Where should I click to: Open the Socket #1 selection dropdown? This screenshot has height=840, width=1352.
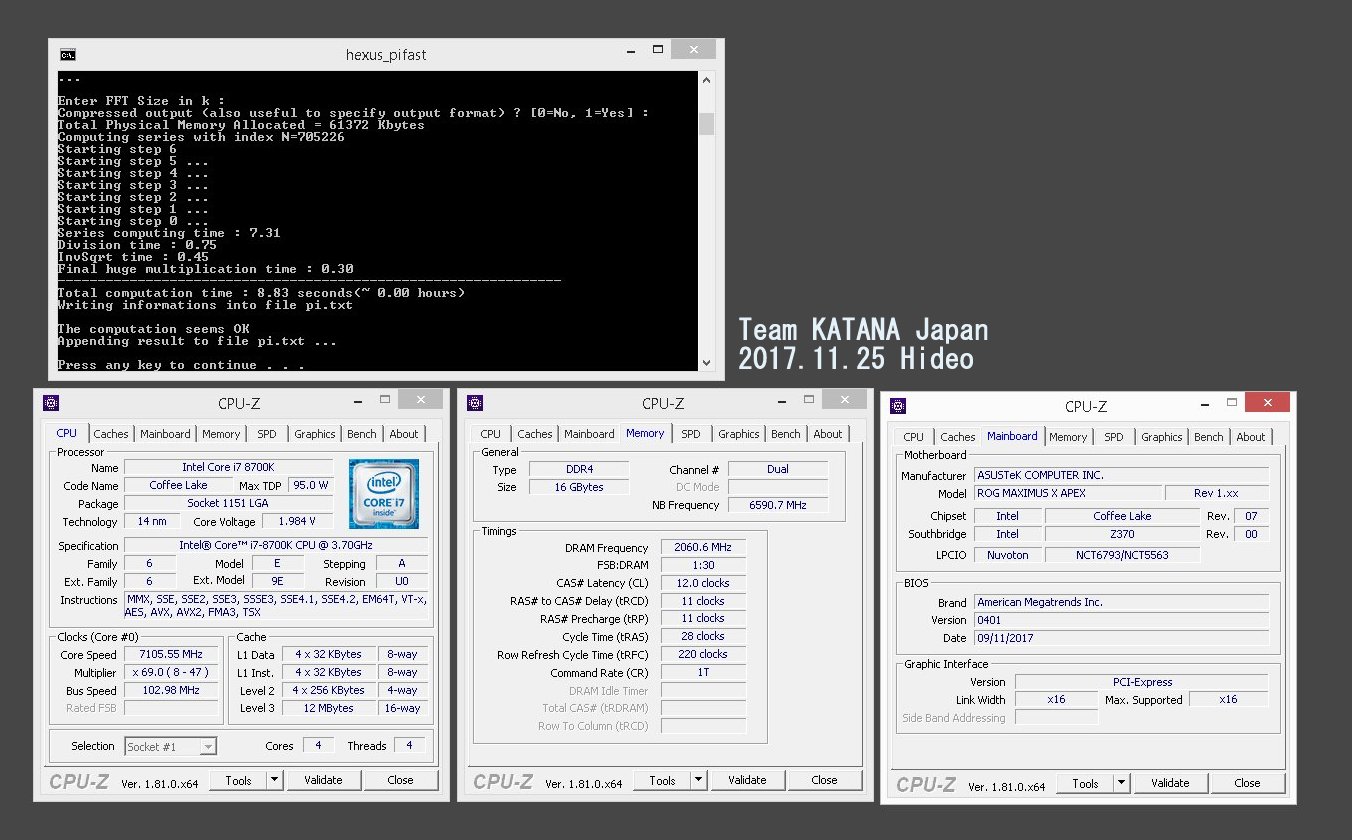pos(171,746)
